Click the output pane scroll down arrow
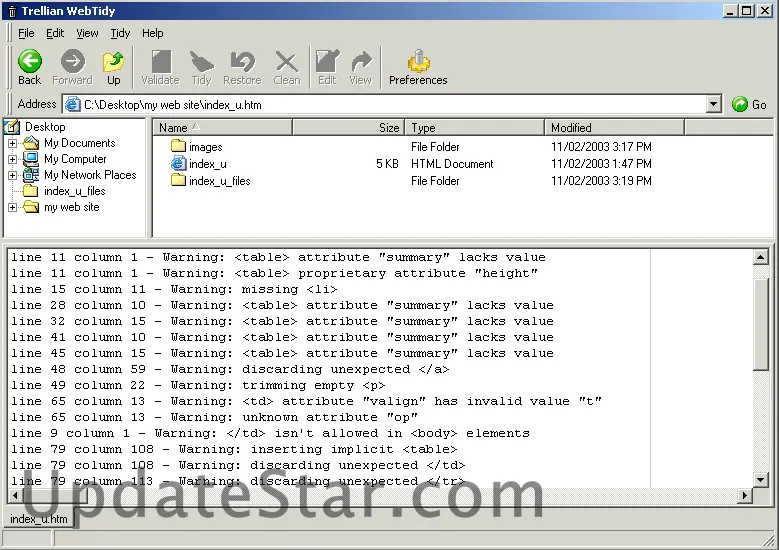Viewport: 779px width, 550px height. [761, 479]
